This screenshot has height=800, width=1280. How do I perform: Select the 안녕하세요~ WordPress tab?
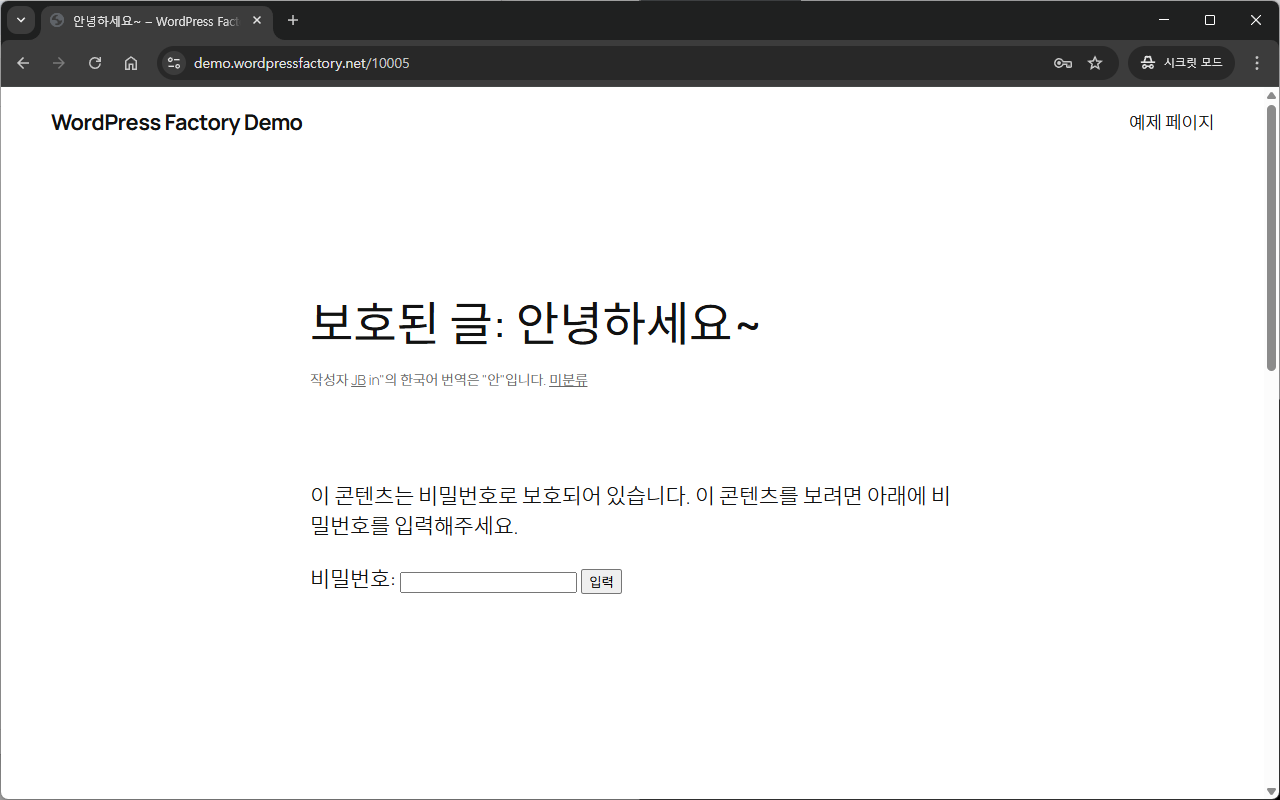click(x=150, y=20)
